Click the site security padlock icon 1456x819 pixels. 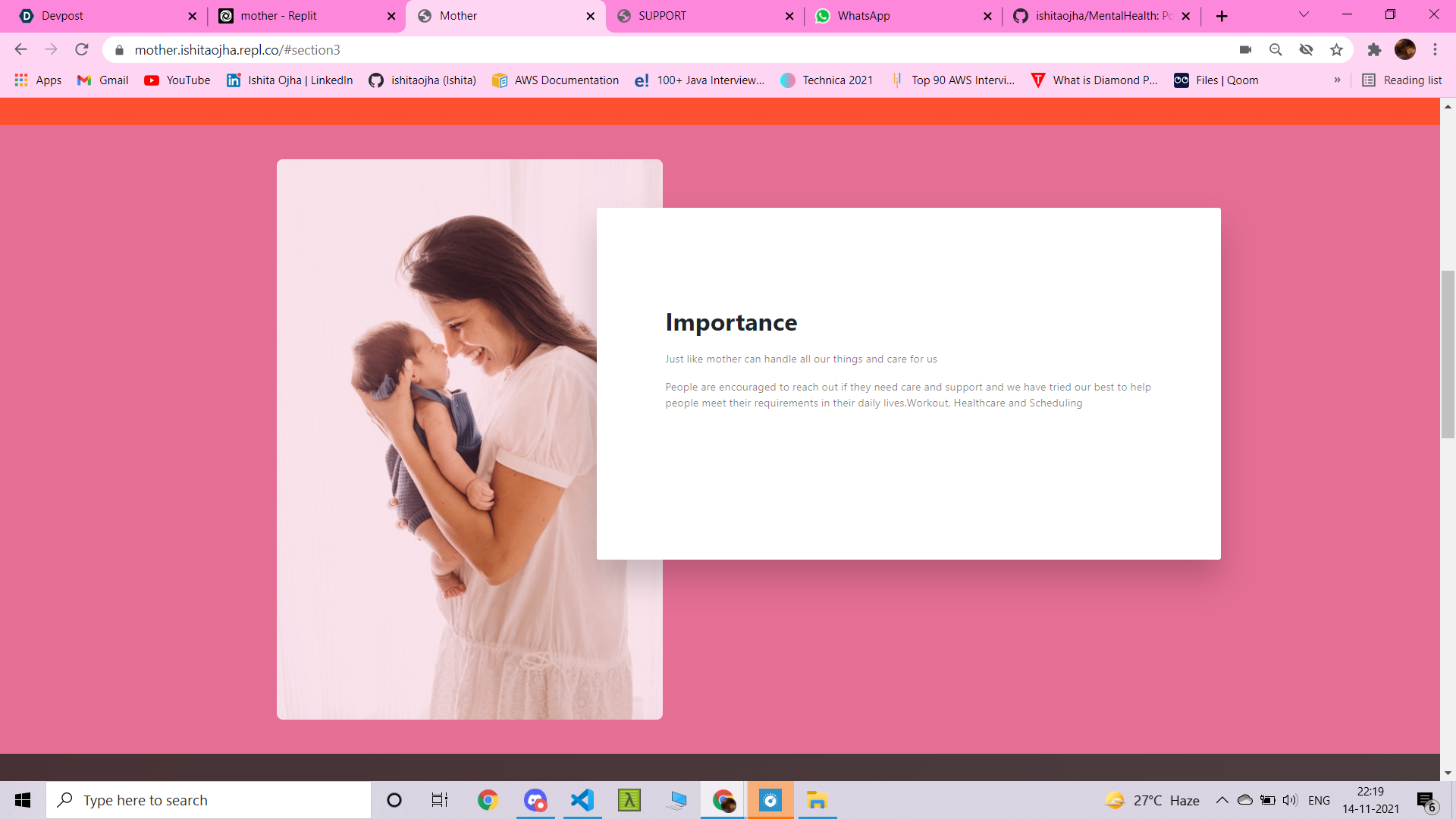119,50
